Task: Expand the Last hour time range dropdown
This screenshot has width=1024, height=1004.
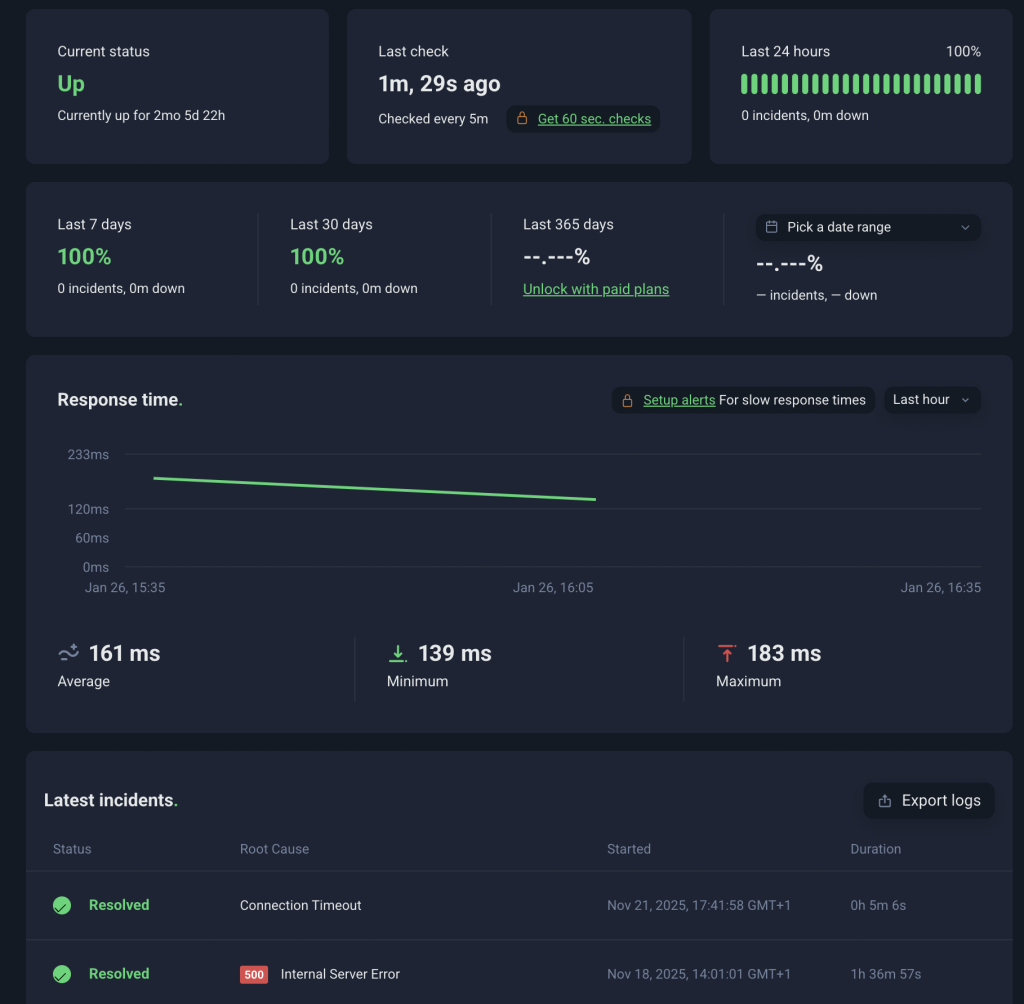Action: [931, 400]
